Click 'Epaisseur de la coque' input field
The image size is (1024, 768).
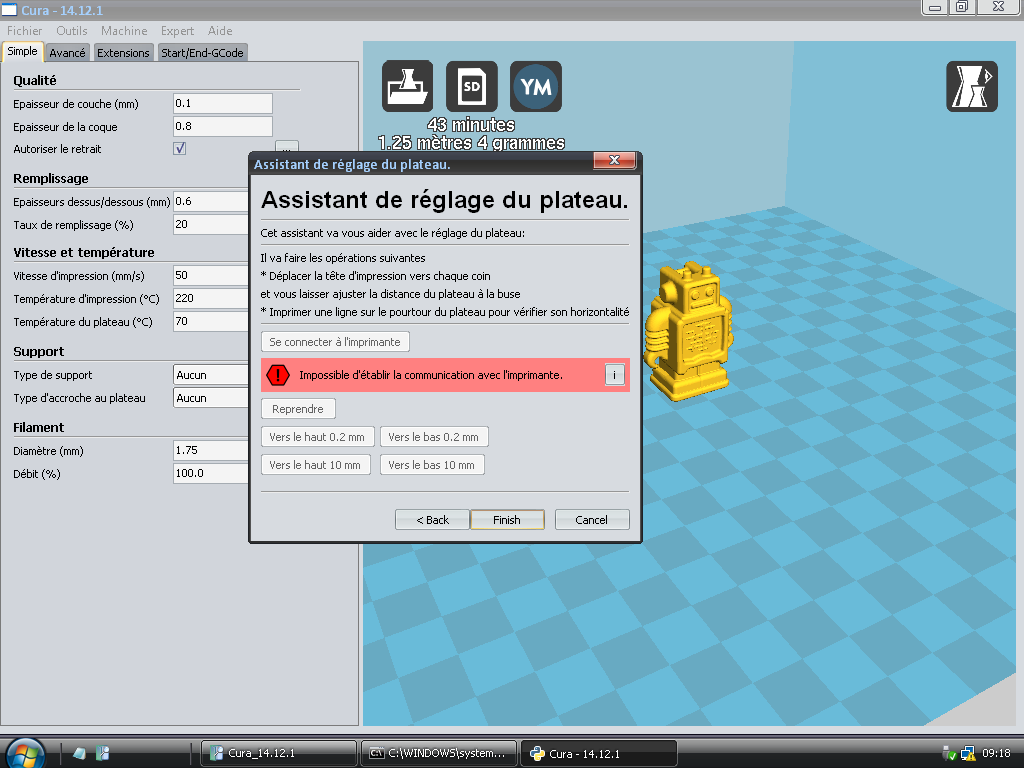point(223,126)
